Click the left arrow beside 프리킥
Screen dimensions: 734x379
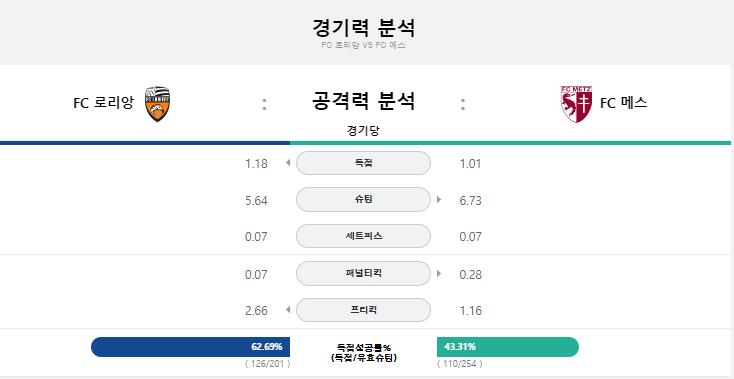coord(288,310)
